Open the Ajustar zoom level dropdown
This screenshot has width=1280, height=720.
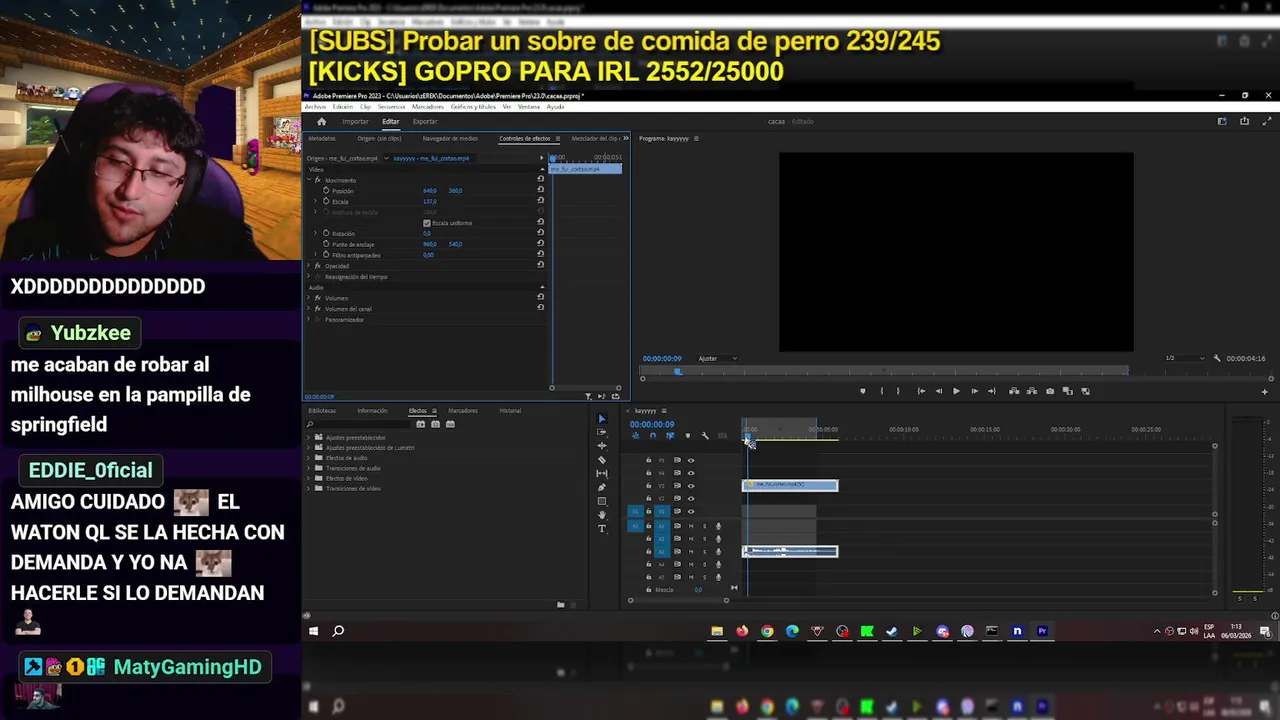pos(718,358)
